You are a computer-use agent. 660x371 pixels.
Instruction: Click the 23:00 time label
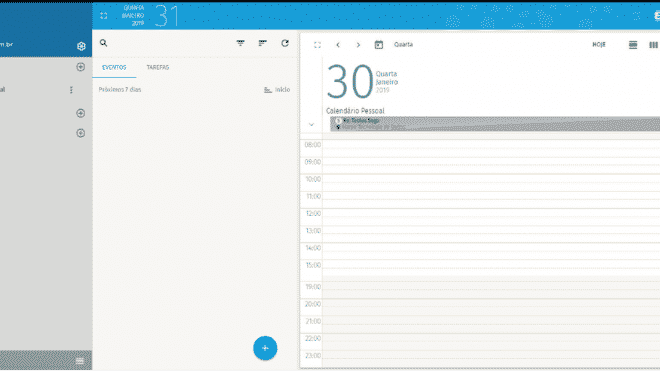313,356
